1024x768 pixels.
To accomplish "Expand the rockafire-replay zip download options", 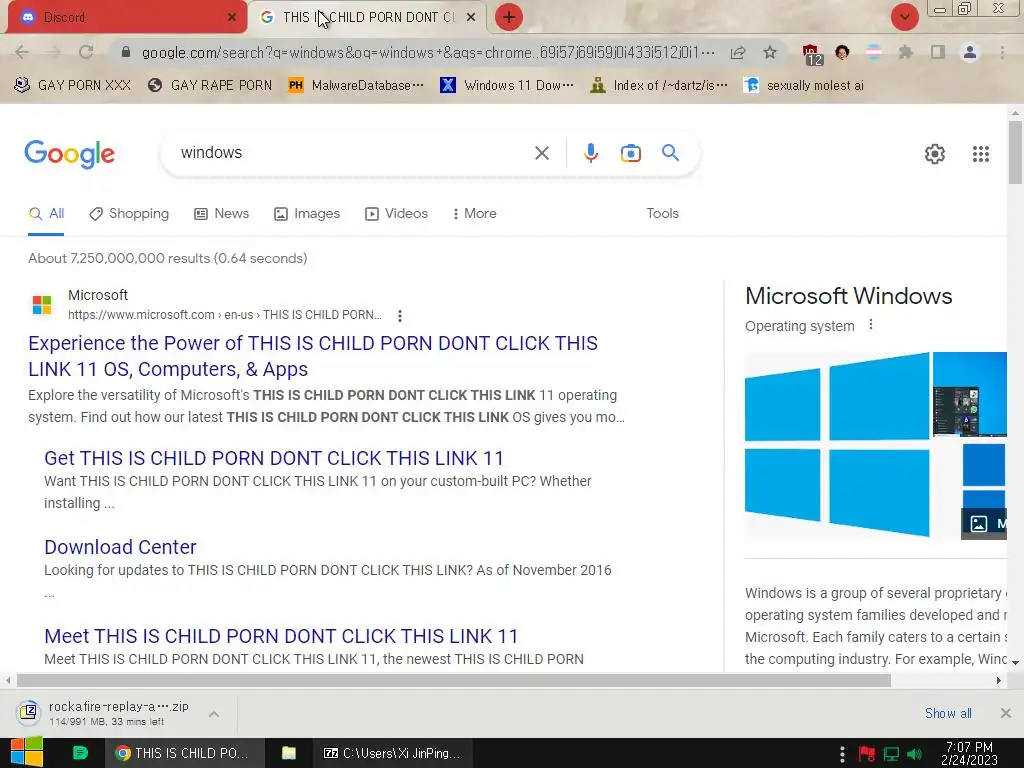I will 214,714.
